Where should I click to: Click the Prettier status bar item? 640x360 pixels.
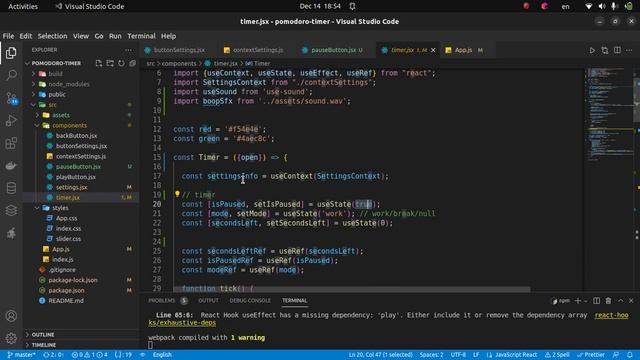pyautogui.click(x=591, y=355)
